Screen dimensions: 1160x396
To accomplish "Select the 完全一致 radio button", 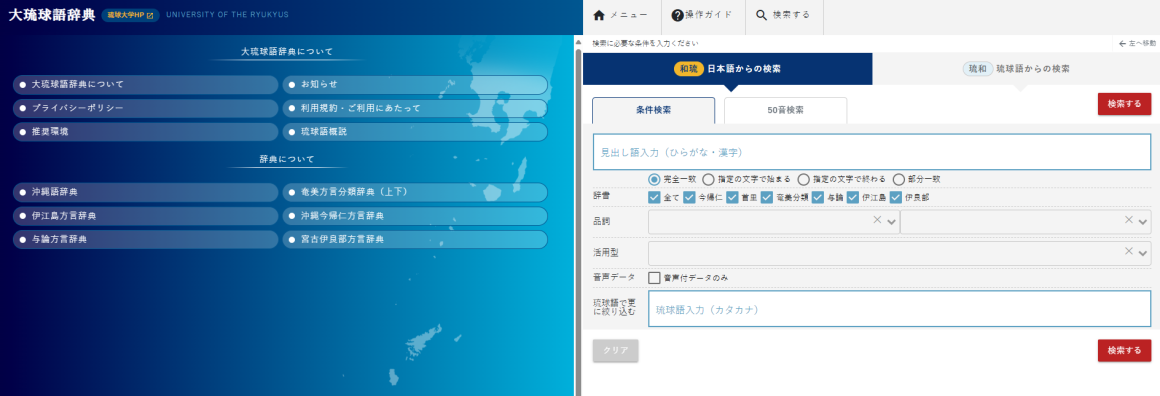I will coord(655,179).
